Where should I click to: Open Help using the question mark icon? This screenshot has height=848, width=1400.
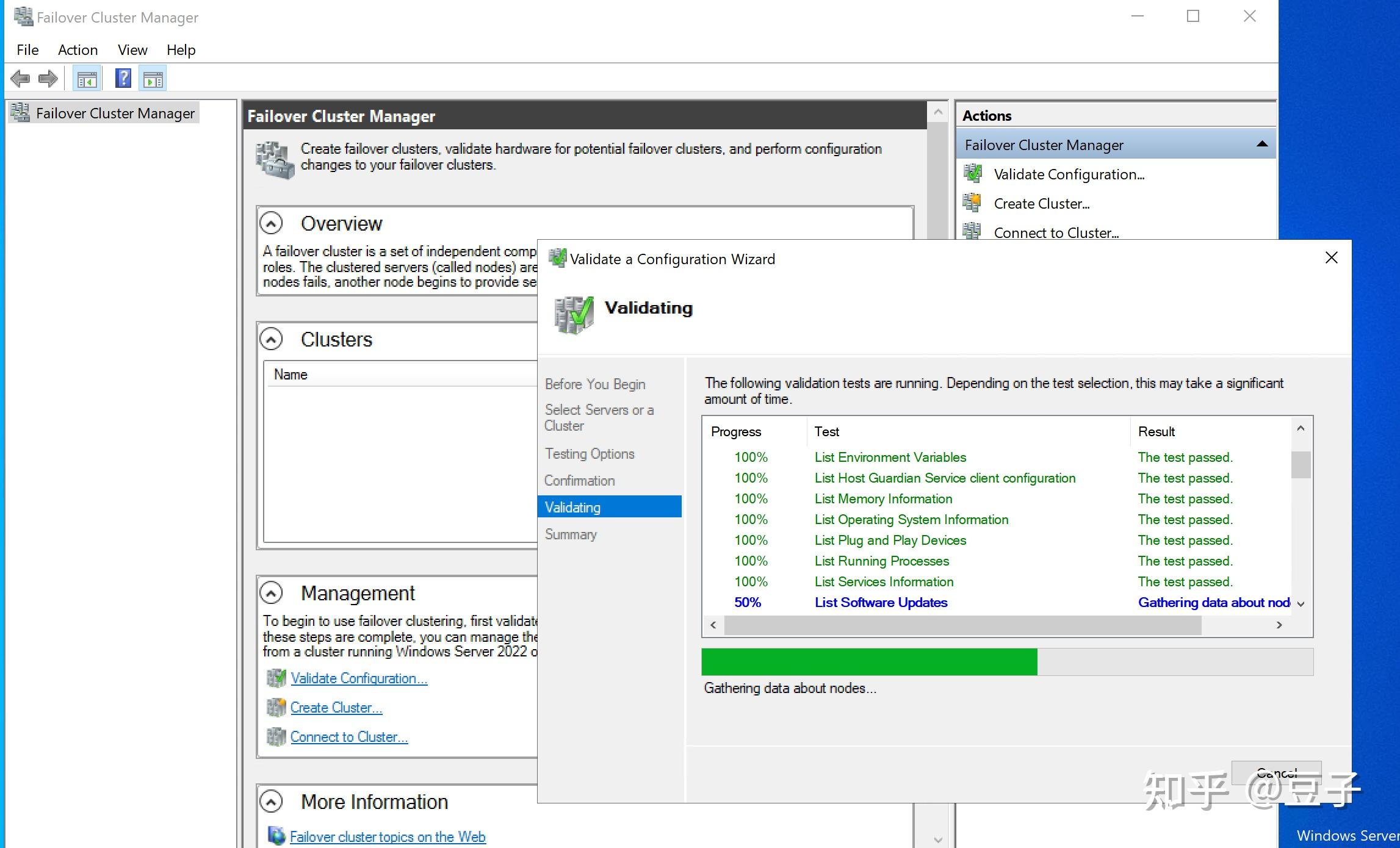(123, 78)
